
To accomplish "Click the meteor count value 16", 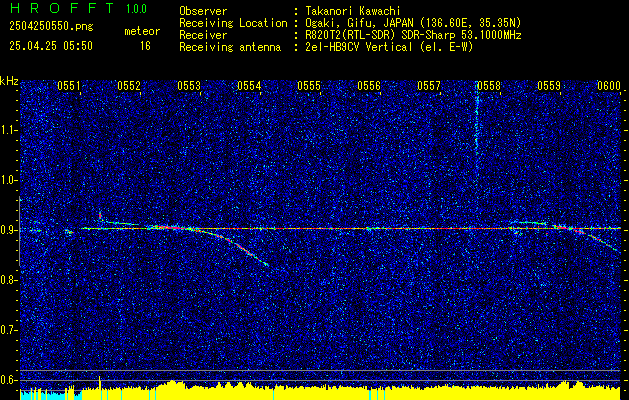I will coord(145,46).
